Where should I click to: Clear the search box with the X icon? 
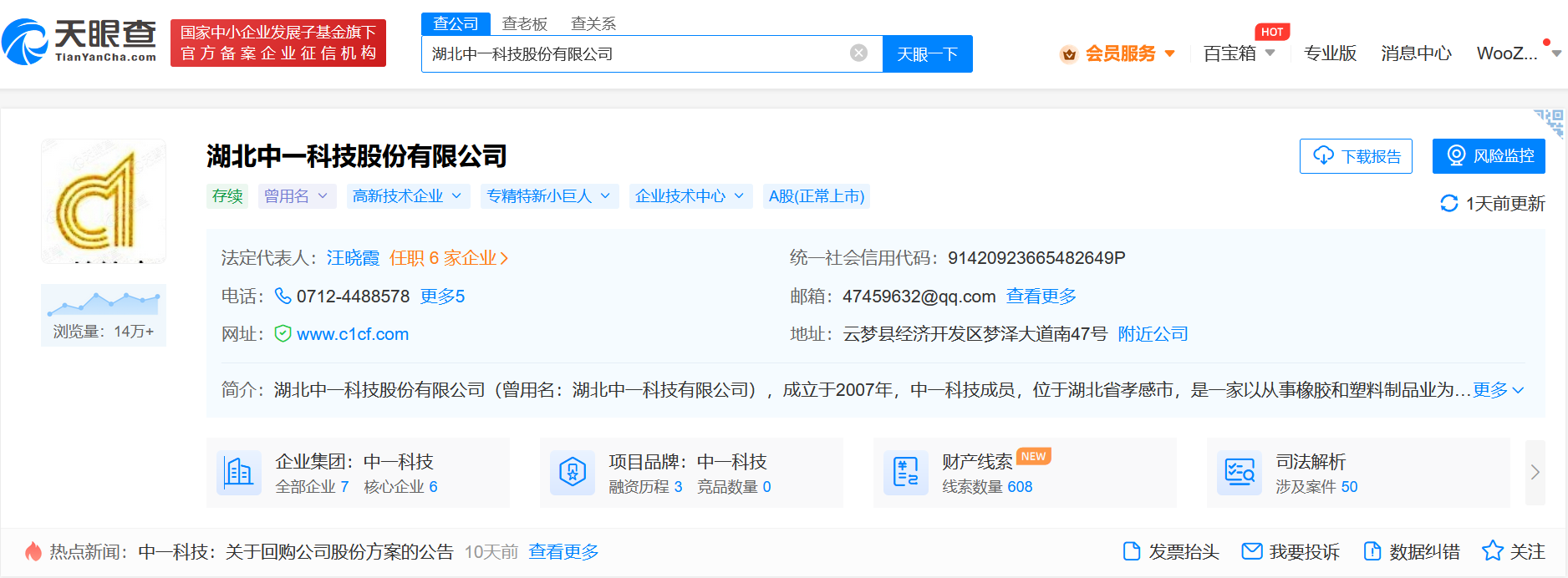(x=858, y=53)
